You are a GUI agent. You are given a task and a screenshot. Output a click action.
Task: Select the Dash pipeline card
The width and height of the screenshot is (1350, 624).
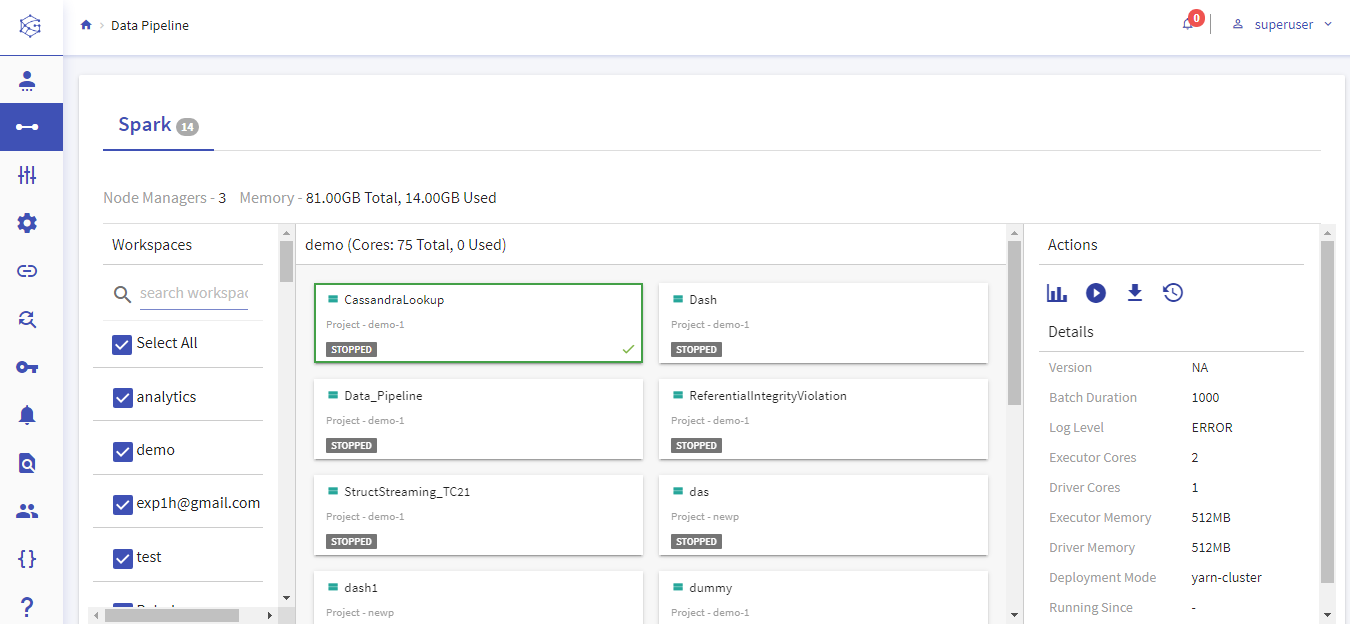pyautogui.click(x=823, y=322)
